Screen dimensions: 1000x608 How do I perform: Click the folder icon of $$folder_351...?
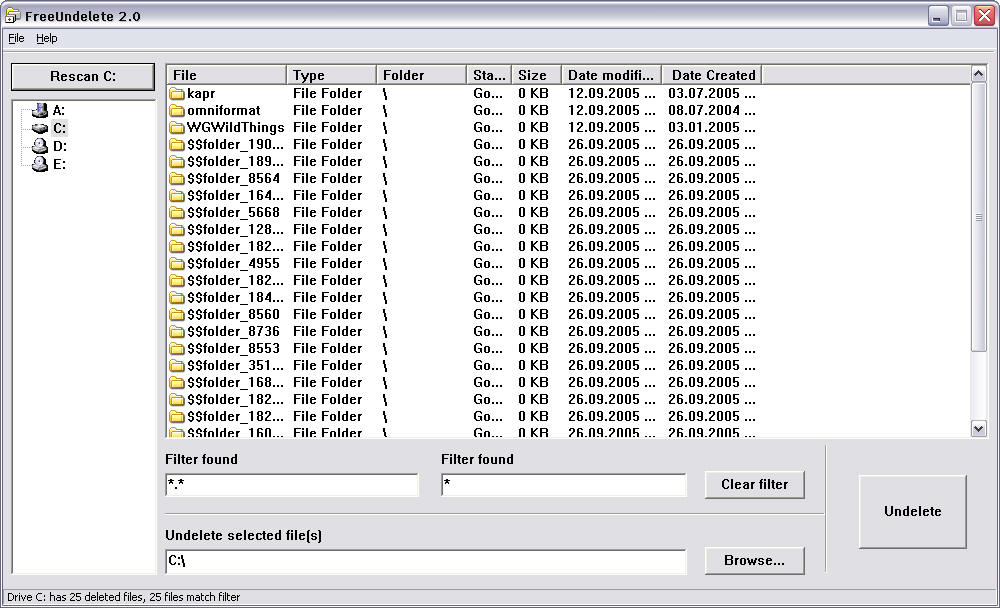click(x=177, y=366)
